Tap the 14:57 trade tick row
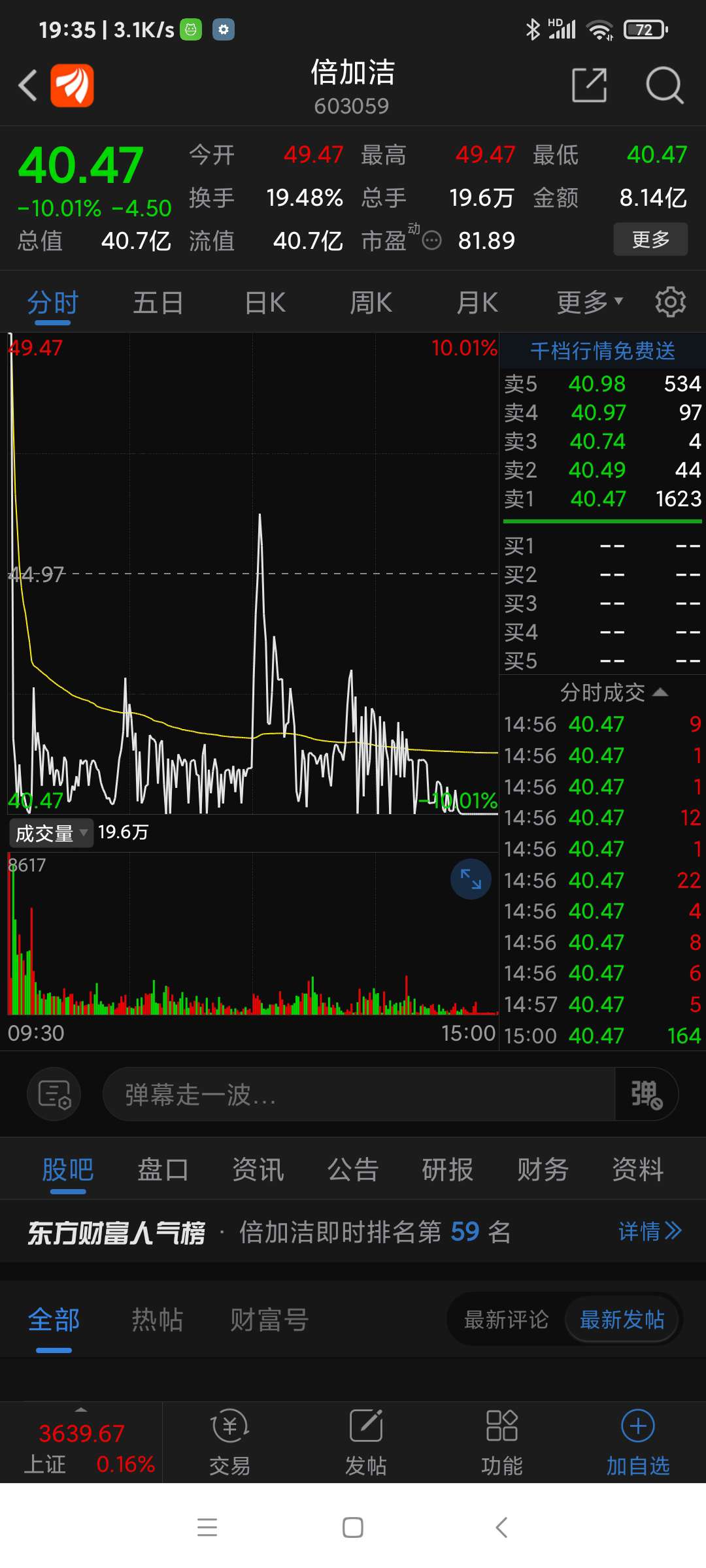The image size is (706, 1568). [602, 1004]
